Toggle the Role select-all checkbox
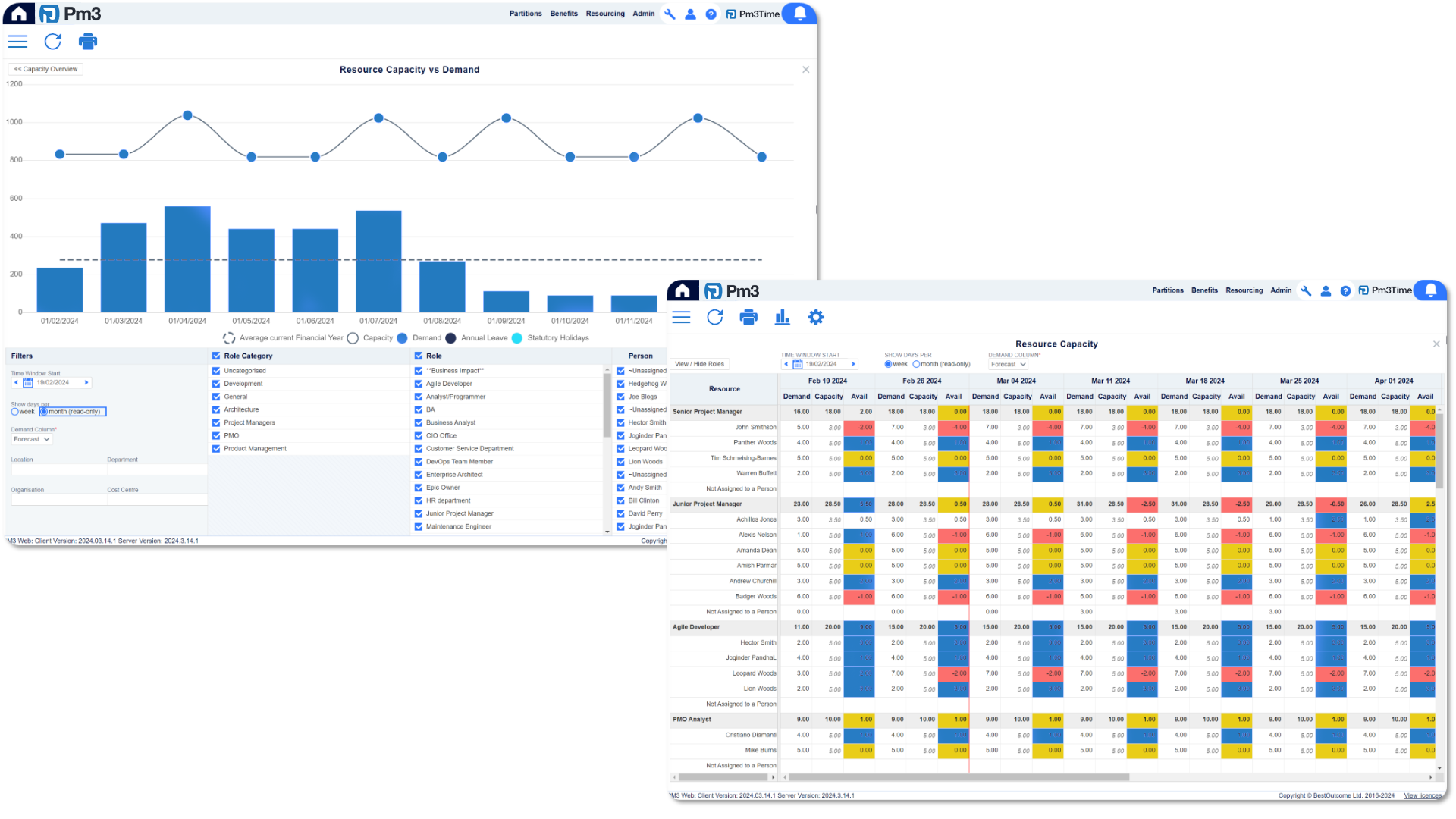 419,356
